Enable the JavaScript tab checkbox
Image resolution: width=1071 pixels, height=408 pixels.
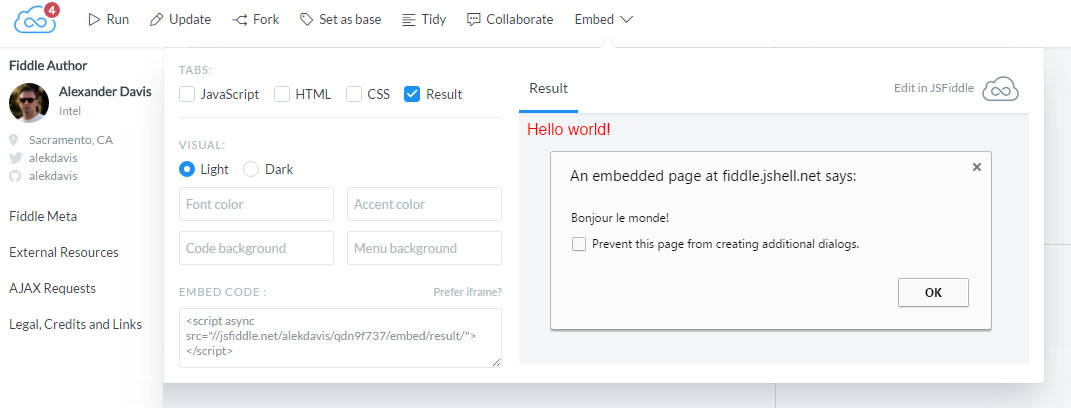point(187,94)
